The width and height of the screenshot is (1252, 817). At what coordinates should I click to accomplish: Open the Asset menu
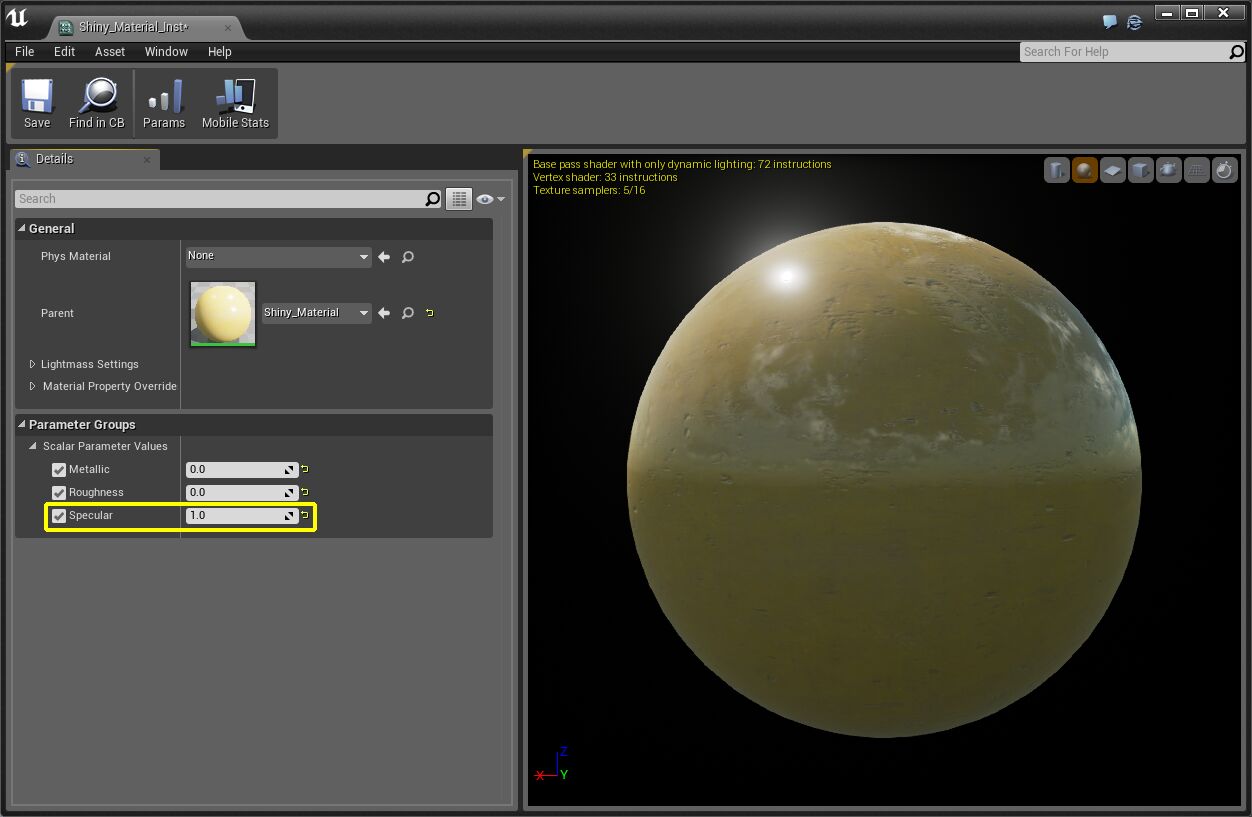coord(110,52)
